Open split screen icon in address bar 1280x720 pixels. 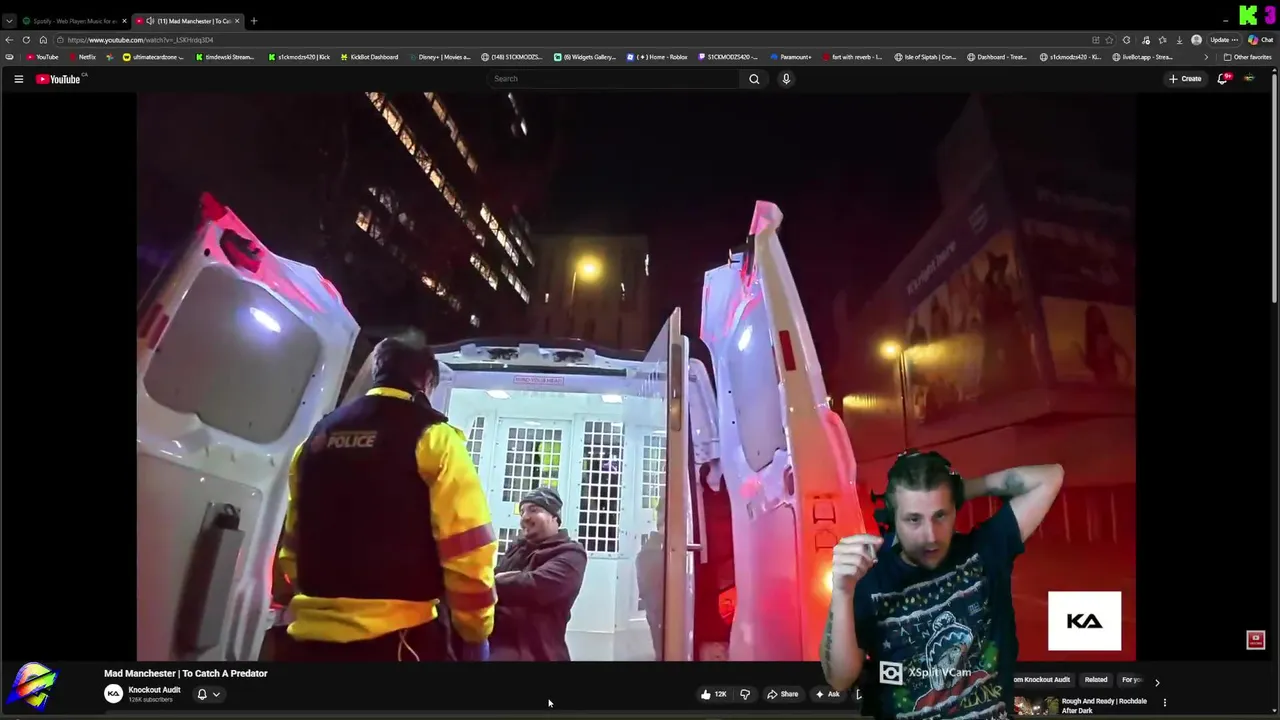[1095, 40]
